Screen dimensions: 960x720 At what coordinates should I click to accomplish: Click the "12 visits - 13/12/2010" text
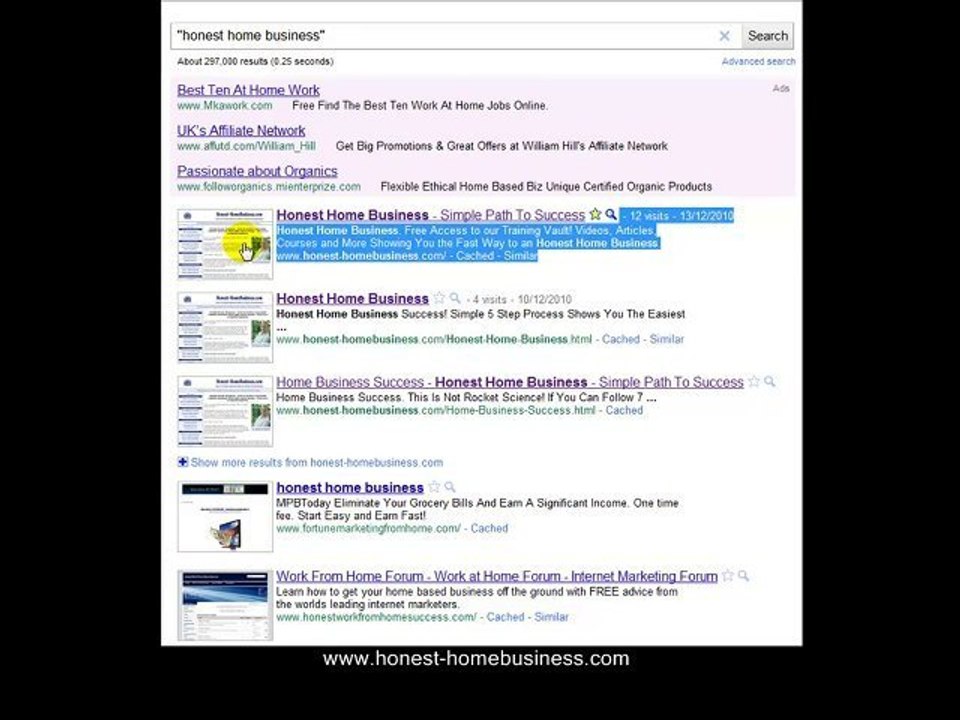pos(681,216)
